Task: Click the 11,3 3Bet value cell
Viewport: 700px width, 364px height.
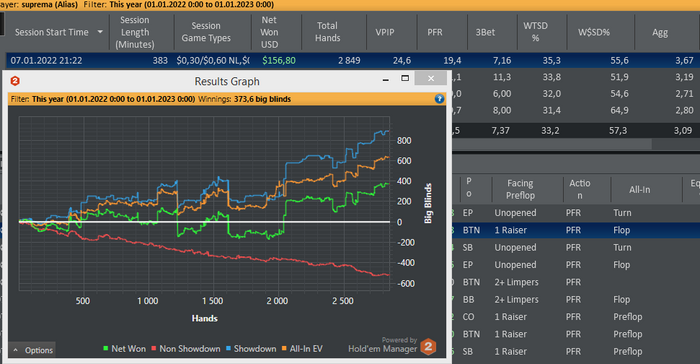Action: coord(502,77)
